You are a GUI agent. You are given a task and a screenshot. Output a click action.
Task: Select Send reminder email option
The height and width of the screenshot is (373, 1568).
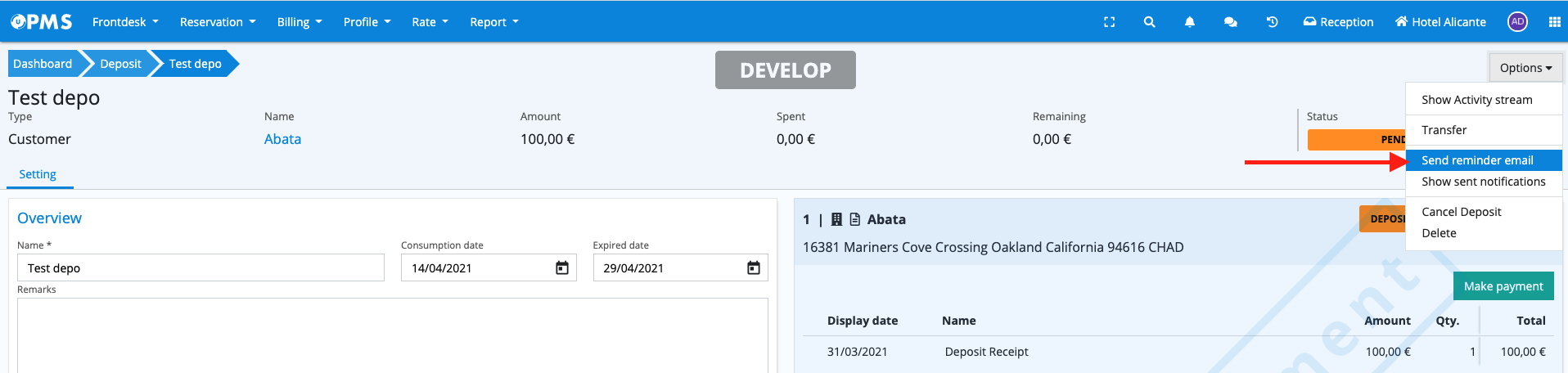(1477, 160)
